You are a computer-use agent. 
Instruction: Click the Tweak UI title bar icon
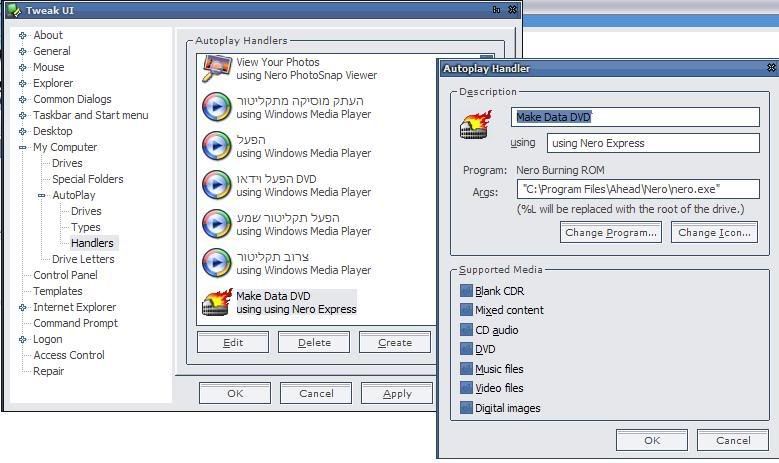13,10
